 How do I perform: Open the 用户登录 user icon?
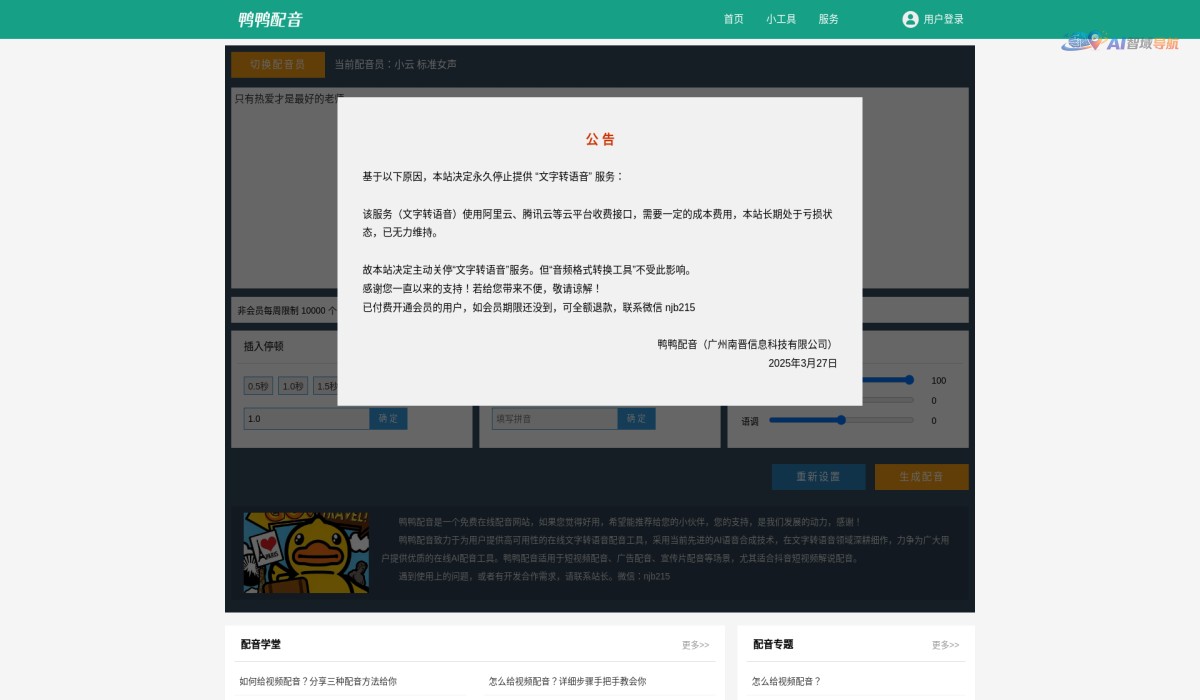909,18
